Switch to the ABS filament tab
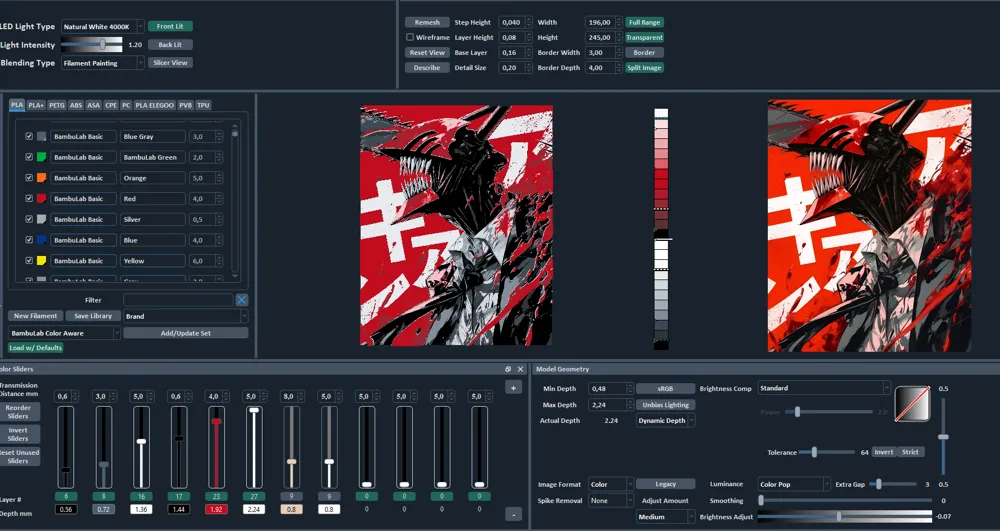Viewport: 1000px width, 531px height. 76,105
